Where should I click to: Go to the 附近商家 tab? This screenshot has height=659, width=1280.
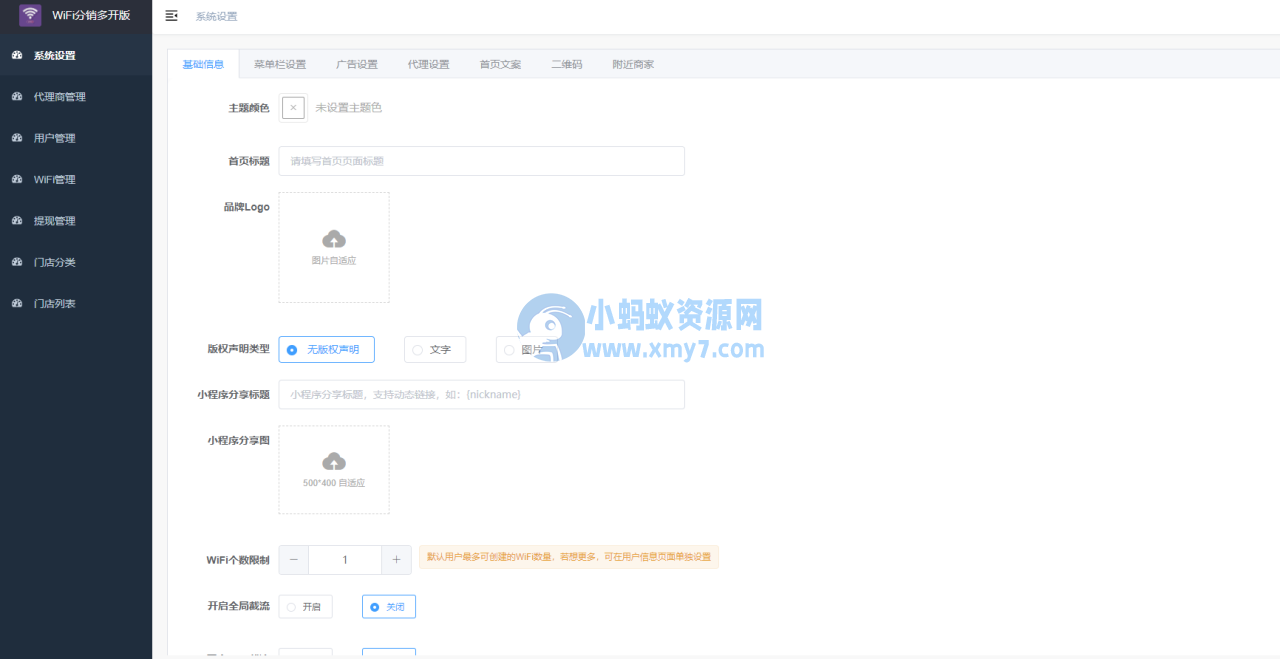coord(631,63)
